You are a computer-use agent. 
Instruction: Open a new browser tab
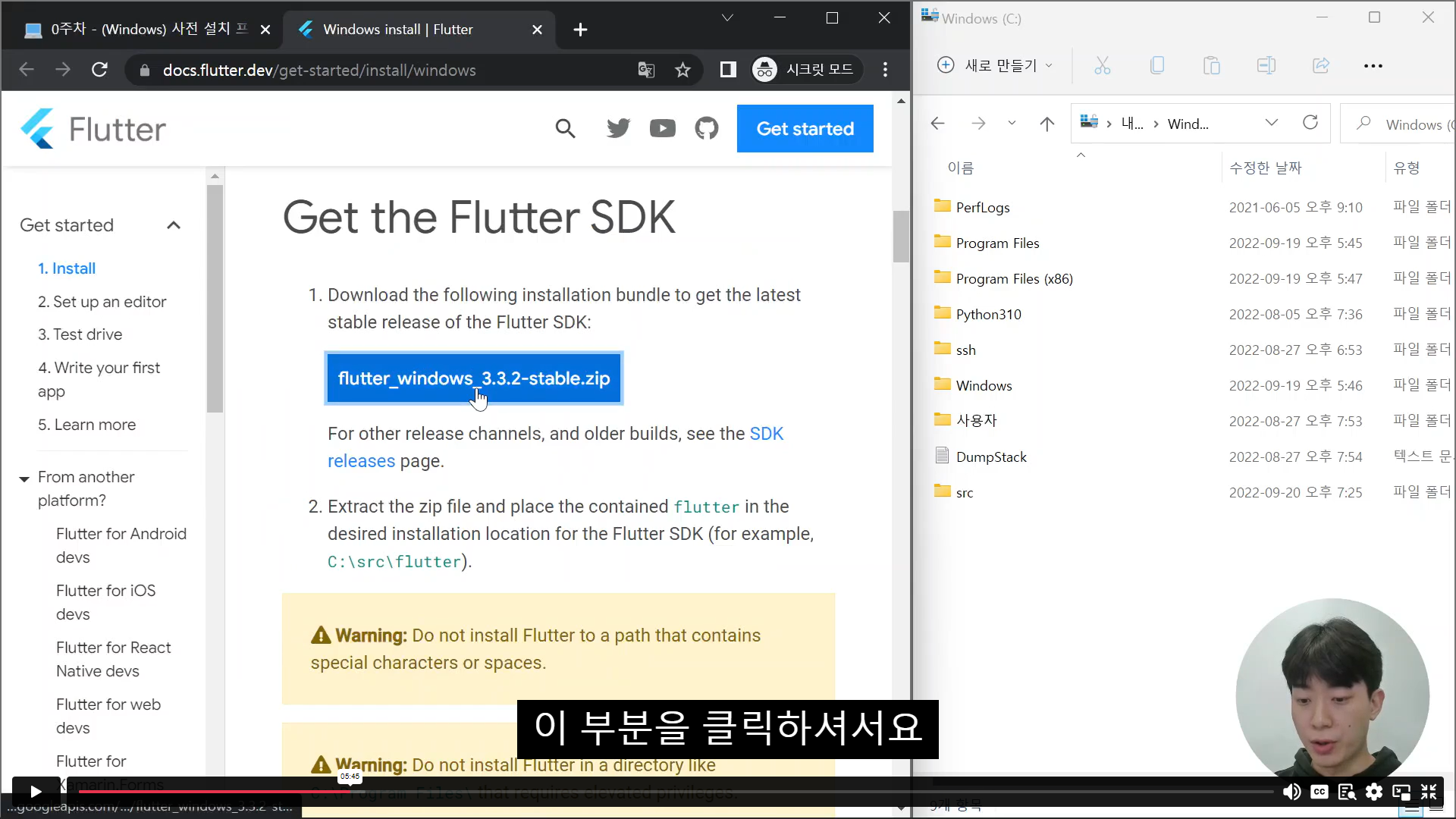[580, 30]
